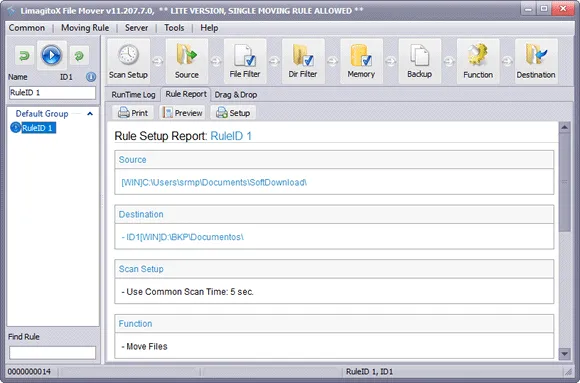Click the Source section header

pos(334,160)
